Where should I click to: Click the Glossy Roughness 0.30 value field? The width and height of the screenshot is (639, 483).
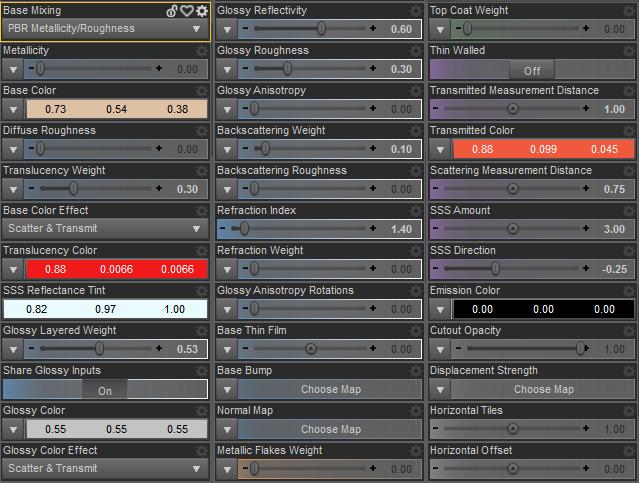401,69
